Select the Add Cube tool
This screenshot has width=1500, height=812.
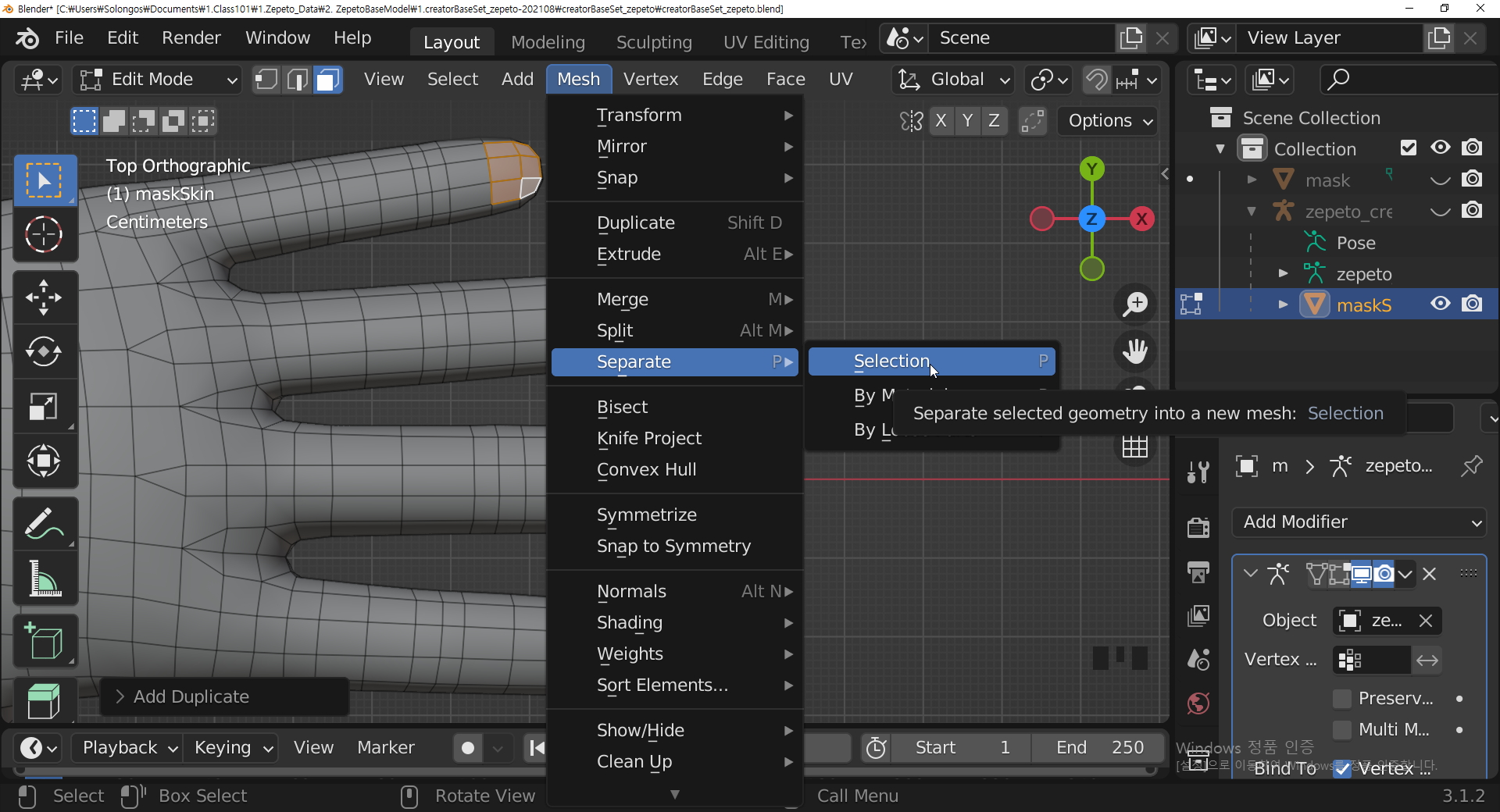(45, 642)
